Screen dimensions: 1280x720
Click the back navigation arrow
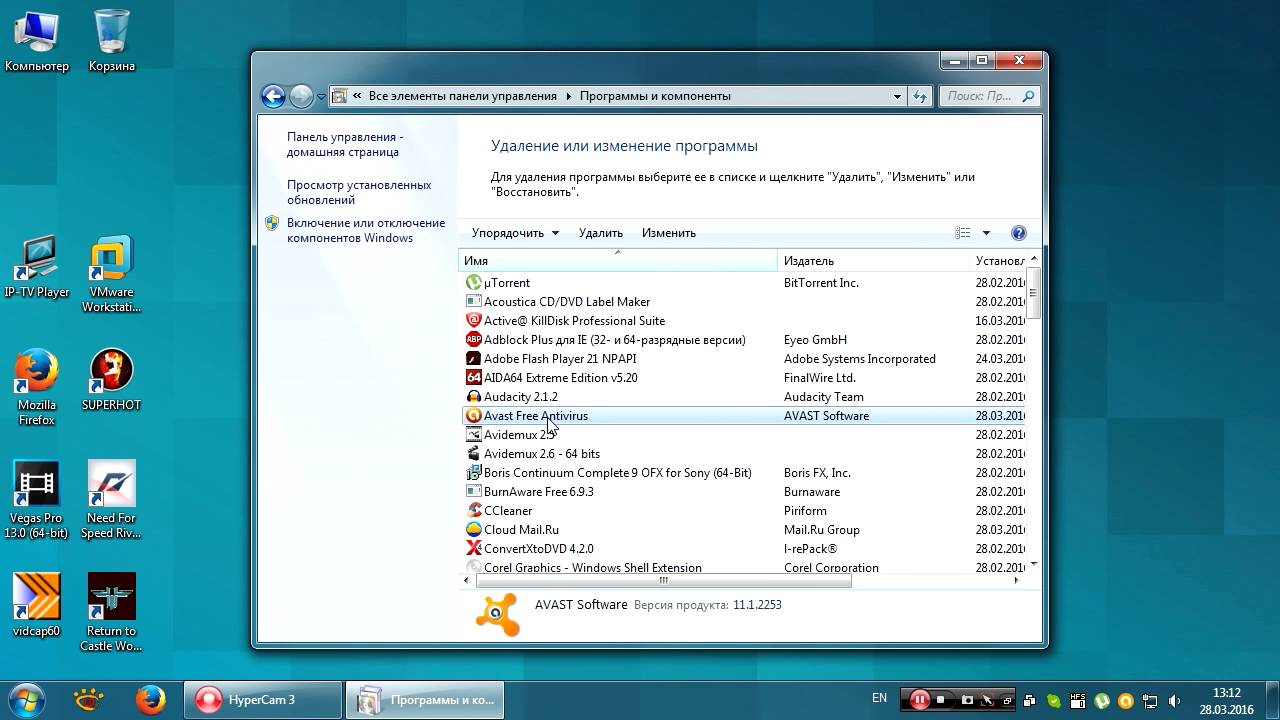(273, 96)
